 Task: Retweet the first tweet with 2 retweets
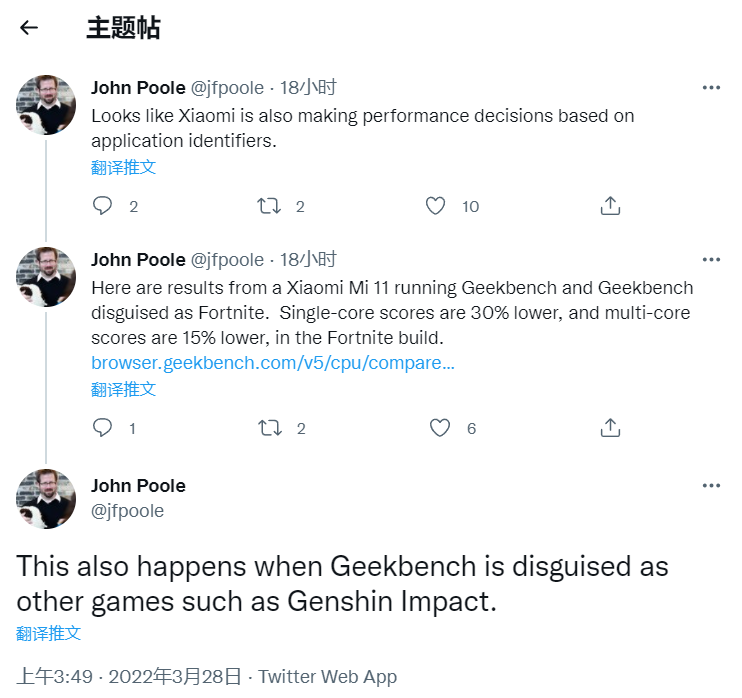pyautogui.click(x=269, y=206)
